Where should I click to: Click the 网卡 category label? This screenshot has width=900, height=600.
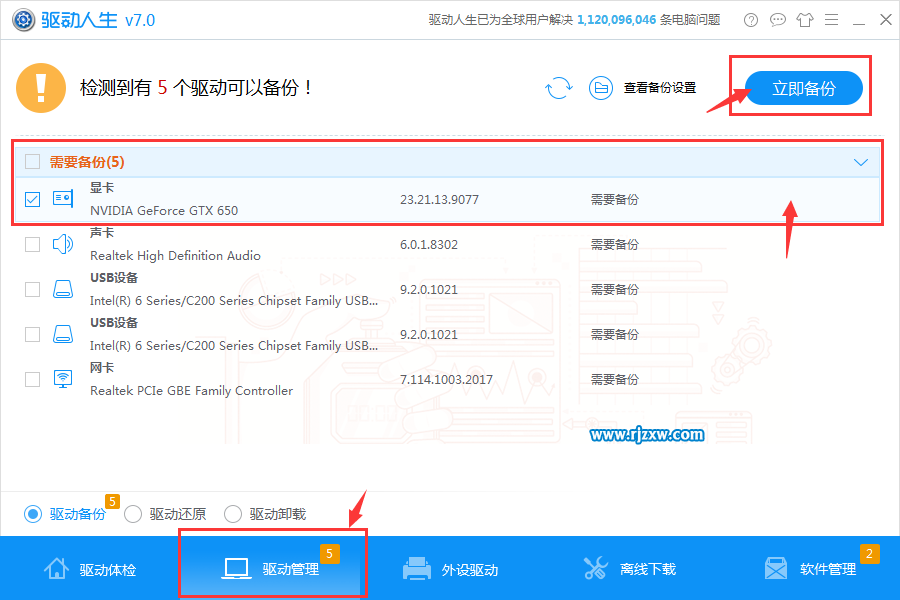(102, 367)
